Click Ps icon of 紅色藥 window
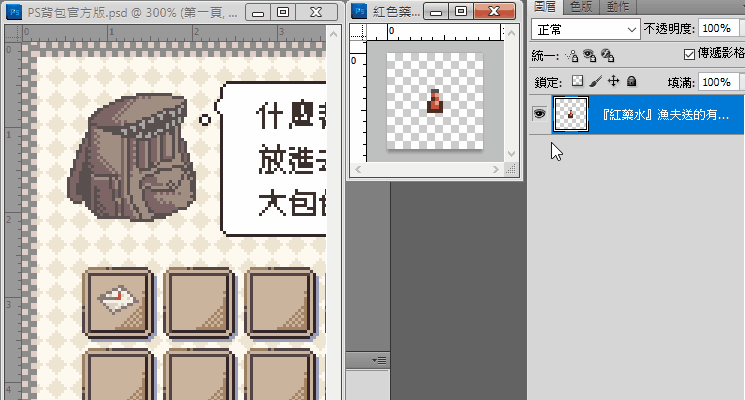745x400 pixels. pos(359,11)
